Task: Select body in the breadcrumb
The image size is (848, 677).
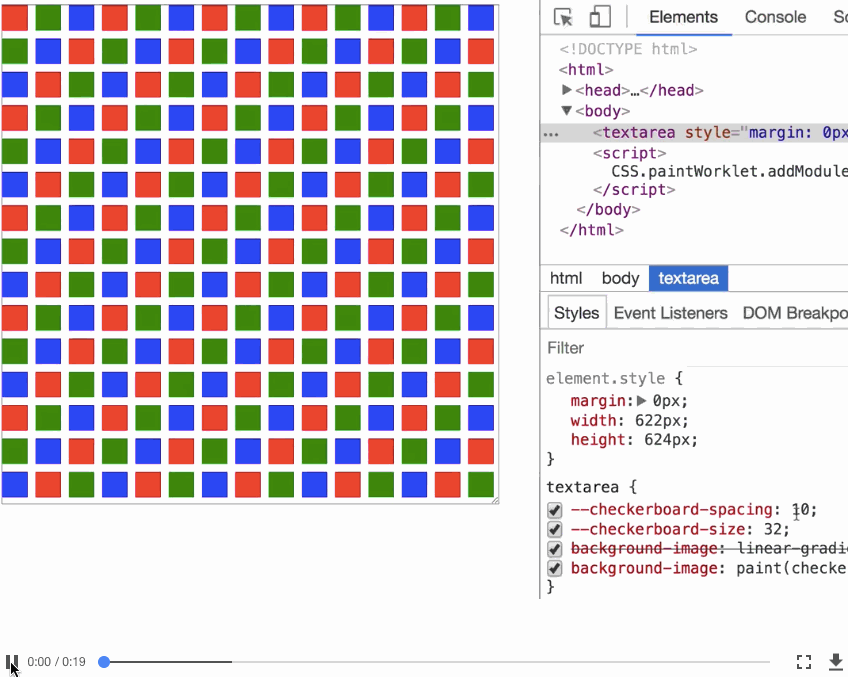Action: (620, 278)
